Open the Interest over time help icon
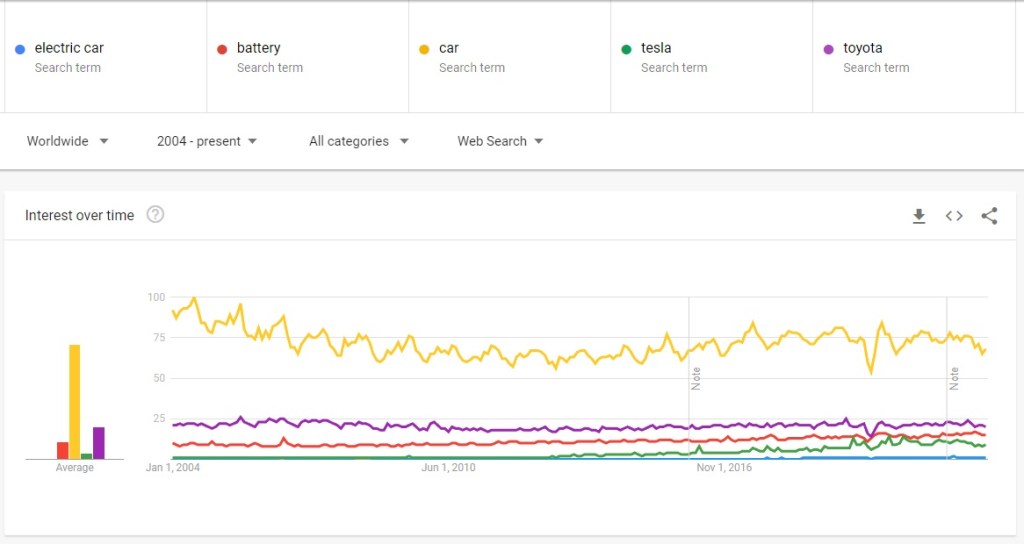This screenshot has width=1024, height=544. (x=155, y=214)
